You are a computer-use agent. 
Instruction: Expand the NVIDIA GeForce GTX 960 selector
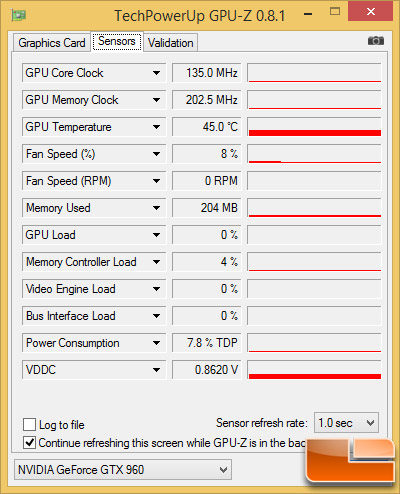click(123, 470)
